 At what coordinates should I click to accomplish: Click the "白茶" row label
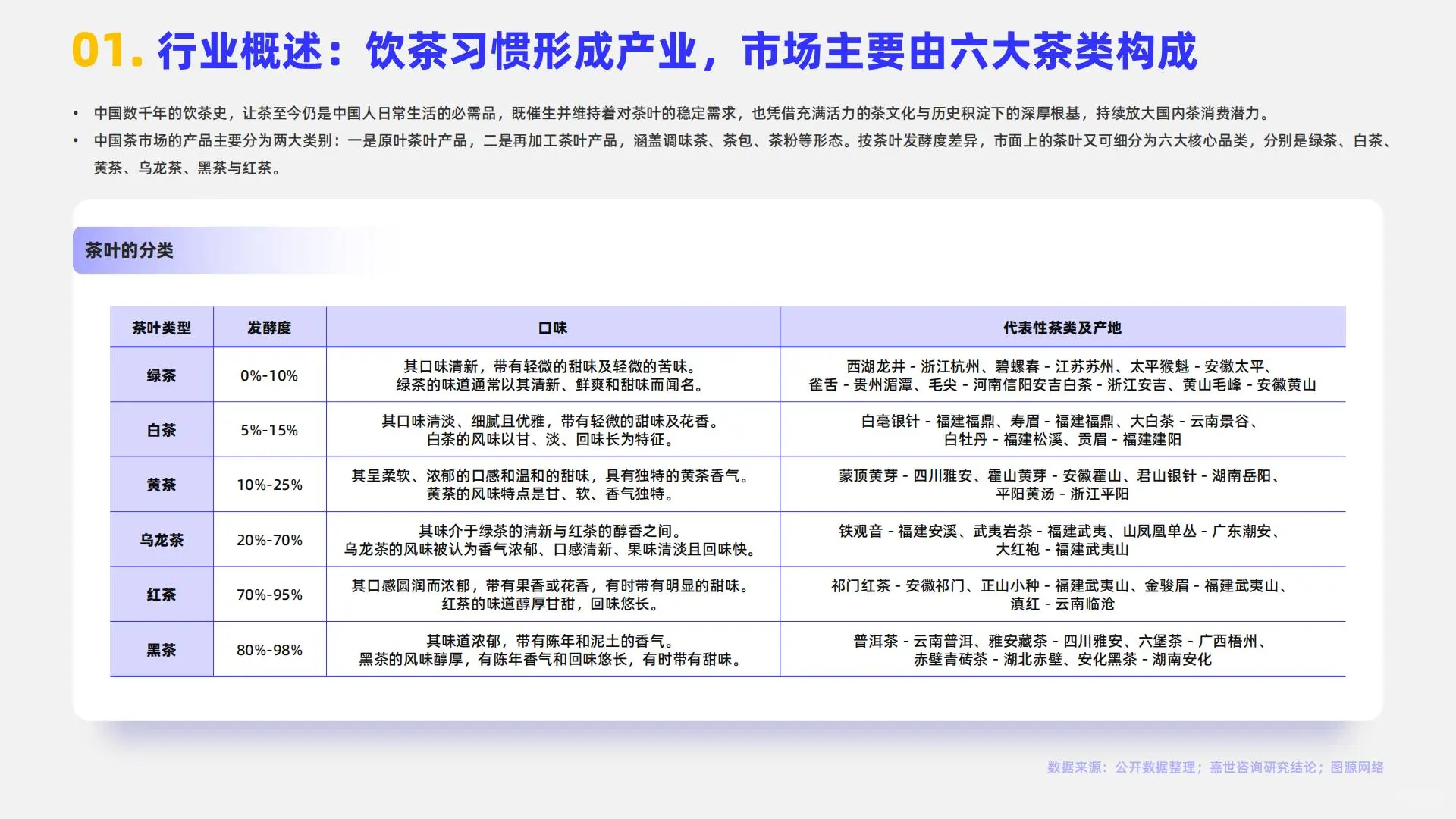point(161,430)
